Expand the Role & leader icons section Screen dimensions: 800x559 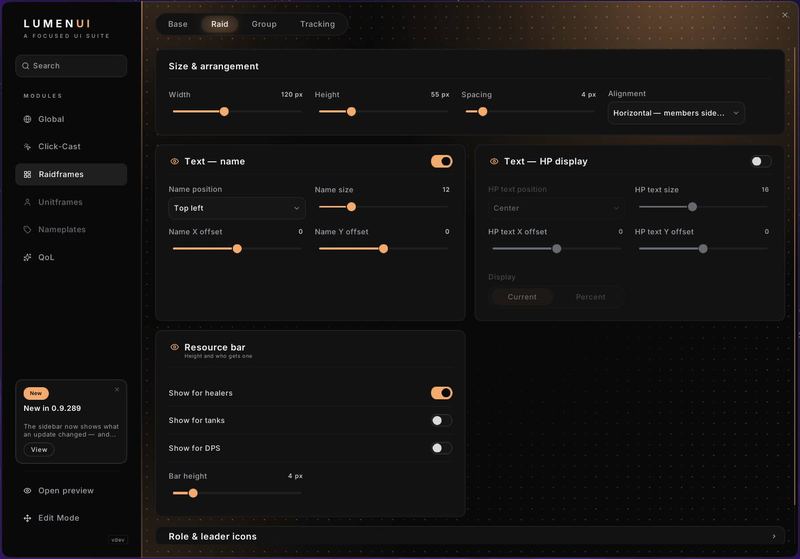(470, 536)
